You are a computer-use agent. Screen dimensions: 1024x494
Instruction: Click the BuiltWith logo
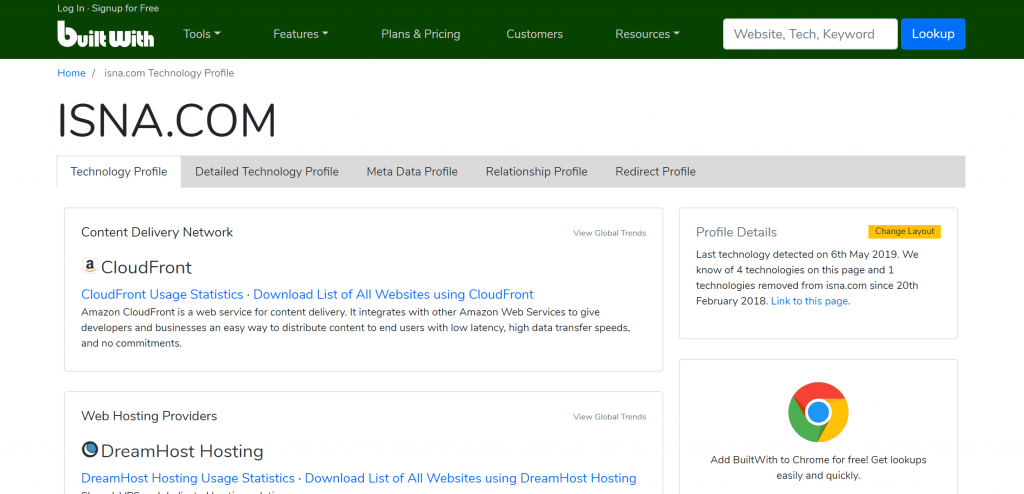105,34
